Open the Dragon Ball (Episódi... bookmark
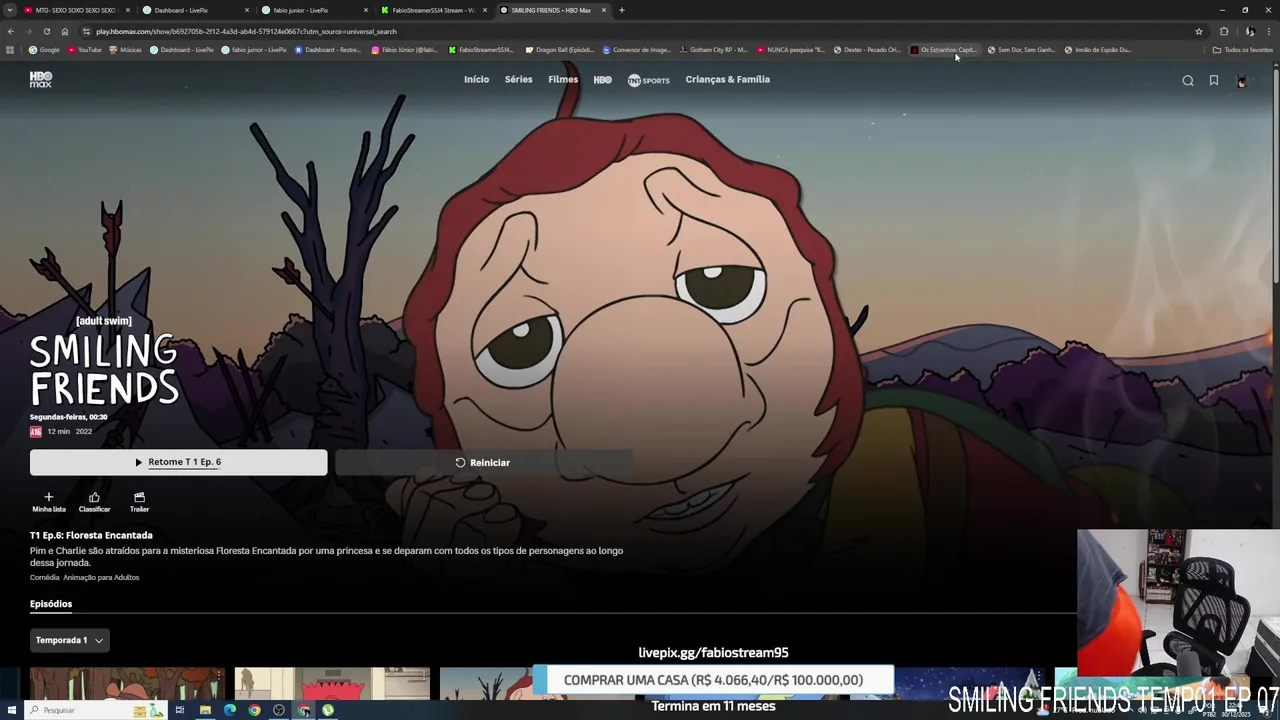Viewport: 1280px width, 720px height. point(559,50)
